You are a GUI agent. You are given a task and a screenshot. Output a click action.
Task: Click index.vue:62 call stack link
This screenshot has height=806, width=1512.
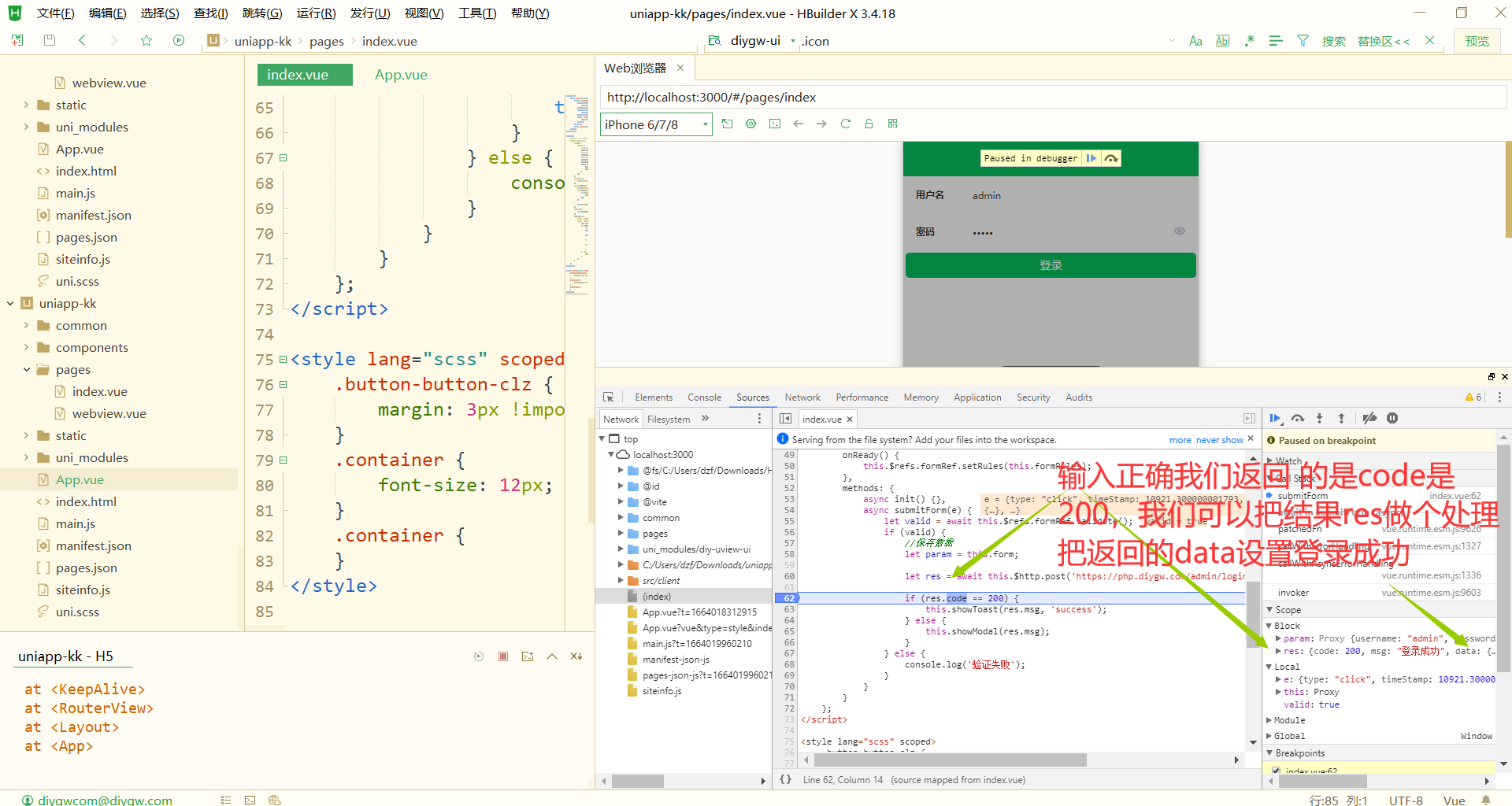click(1455, 496)
